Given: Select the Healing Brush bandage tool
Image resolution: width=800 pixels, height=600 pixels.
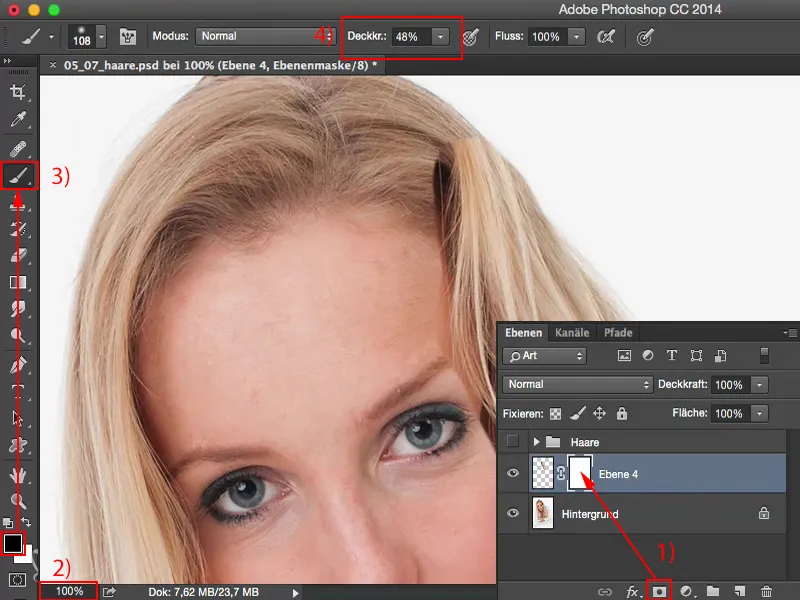Looking at the screenshot, I should pos(18,148).
